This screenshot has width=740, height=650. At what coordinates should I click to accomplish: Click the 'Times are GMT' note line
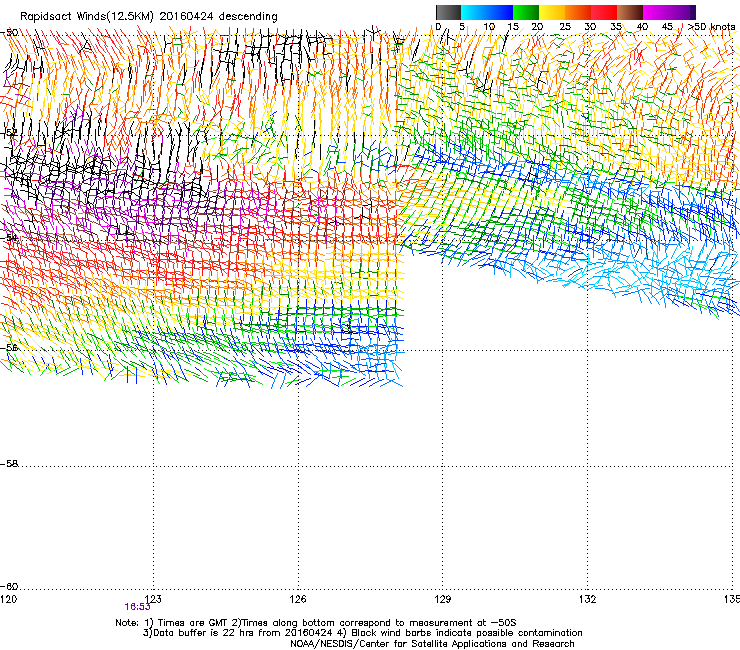(316, 623)
